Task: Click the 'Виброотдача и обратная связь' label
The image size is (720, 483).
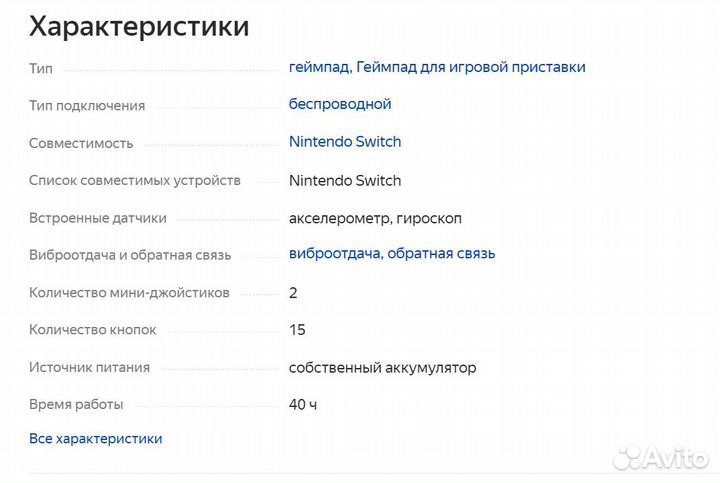Action: (x=130, y=255)
